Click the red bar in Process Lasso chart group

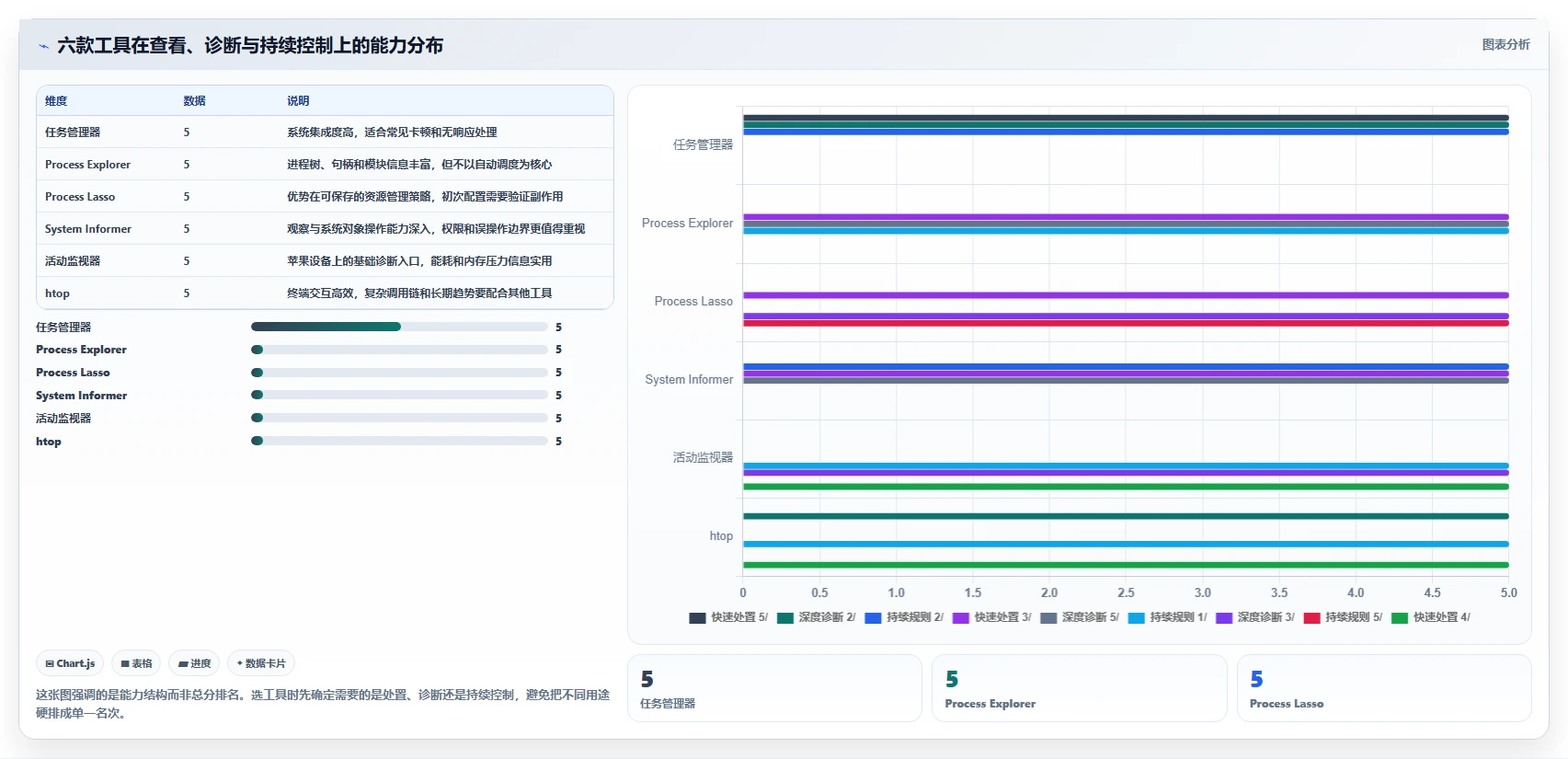click(1126, 323)
